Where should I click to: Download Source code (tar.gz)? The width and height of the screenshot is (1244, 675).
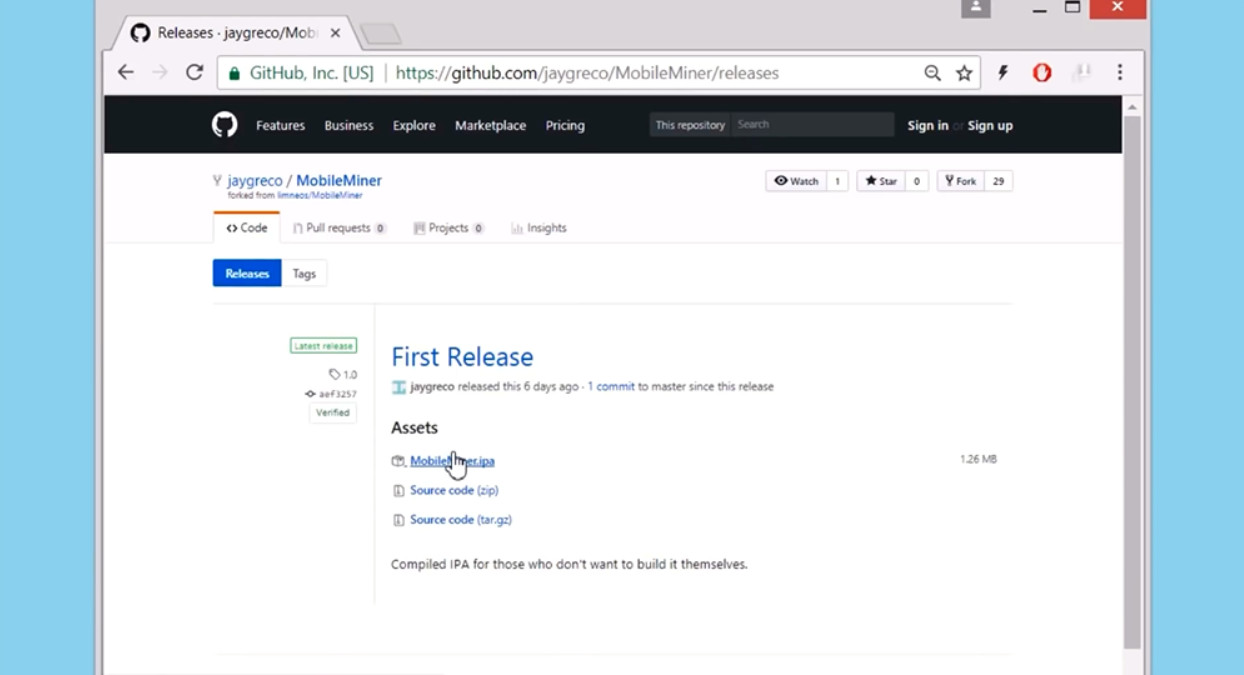pos(461,520)
